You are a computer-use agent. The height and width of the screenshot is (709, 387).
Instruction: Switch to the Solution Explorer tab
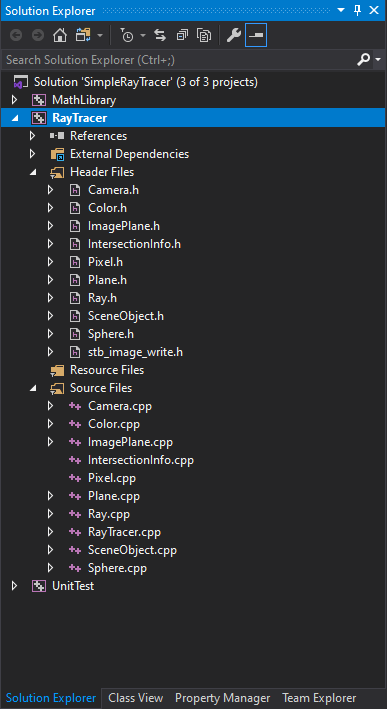pyautogui.click(x=51, y=698)
